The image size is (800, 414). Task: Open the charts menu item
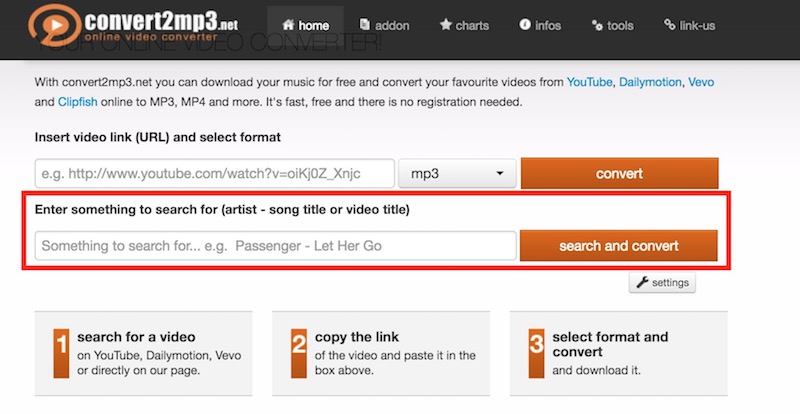(x=463, y=26)
